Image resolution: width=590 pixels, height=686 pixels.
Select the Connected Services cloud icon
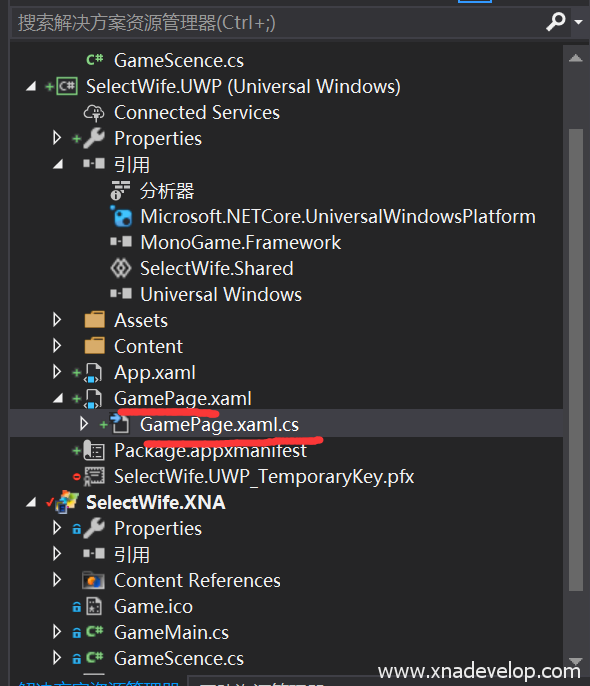click(x=94, y=113)
